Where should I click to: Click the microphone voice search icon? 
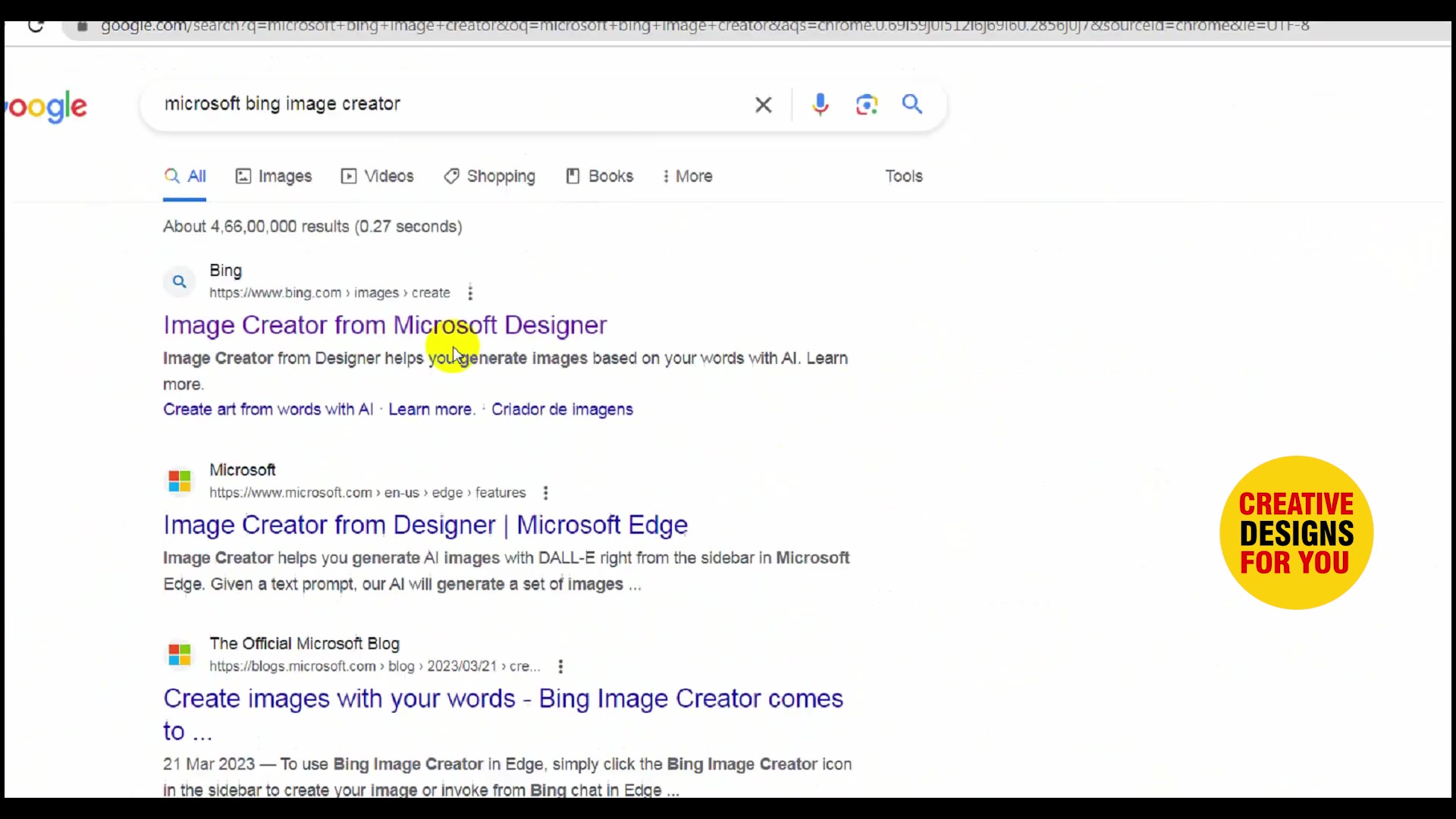coord(821,105)
